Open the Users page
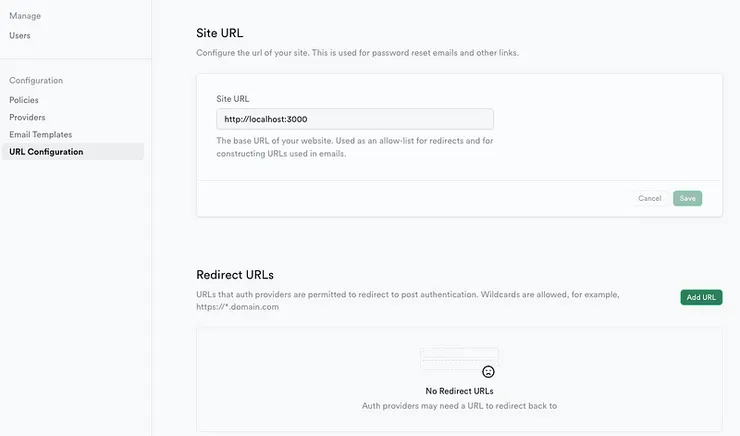The image size is (740, 436). coord(20,36)
